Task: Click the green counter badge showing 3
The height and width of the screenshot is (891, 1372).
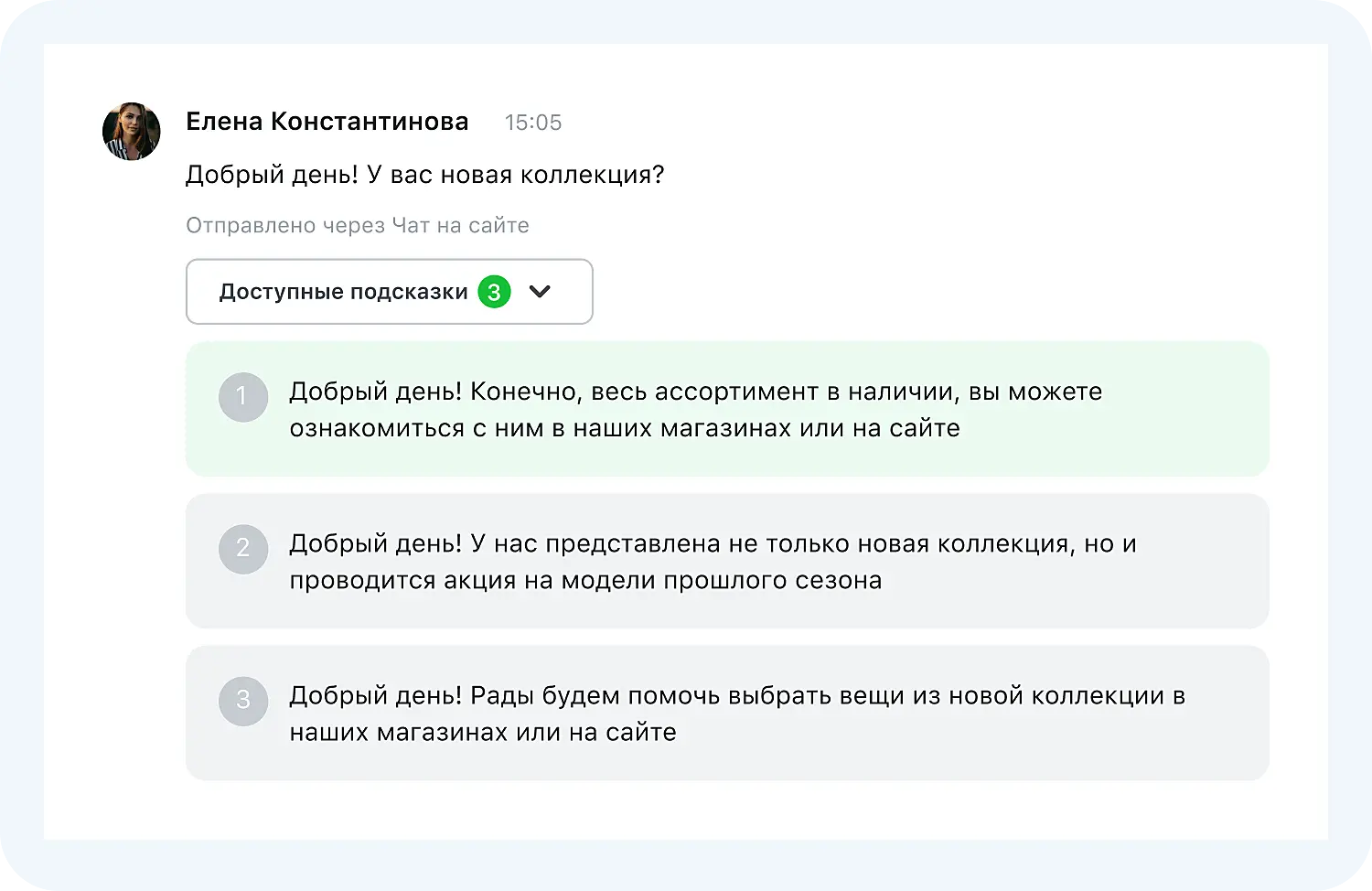Action: (x=493, y=292)
